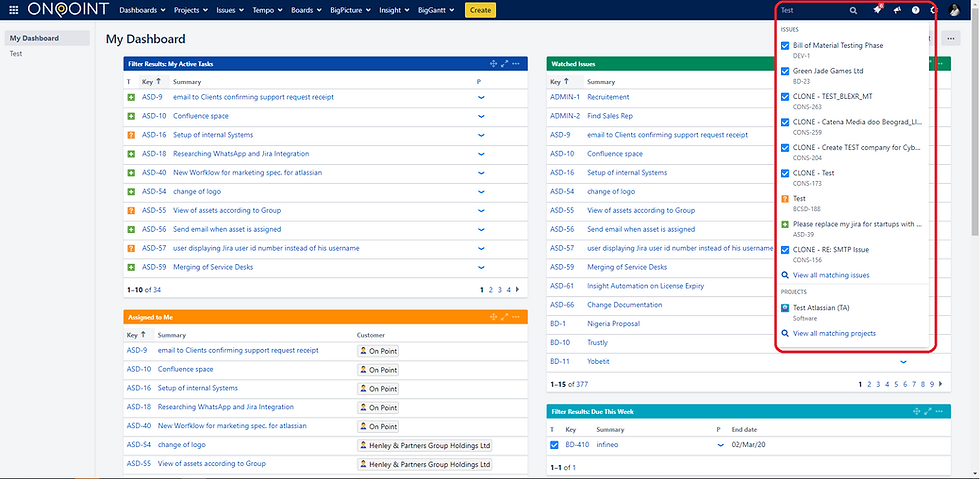Click next page arrow in Watched Issues

click(x=941, y=384)
